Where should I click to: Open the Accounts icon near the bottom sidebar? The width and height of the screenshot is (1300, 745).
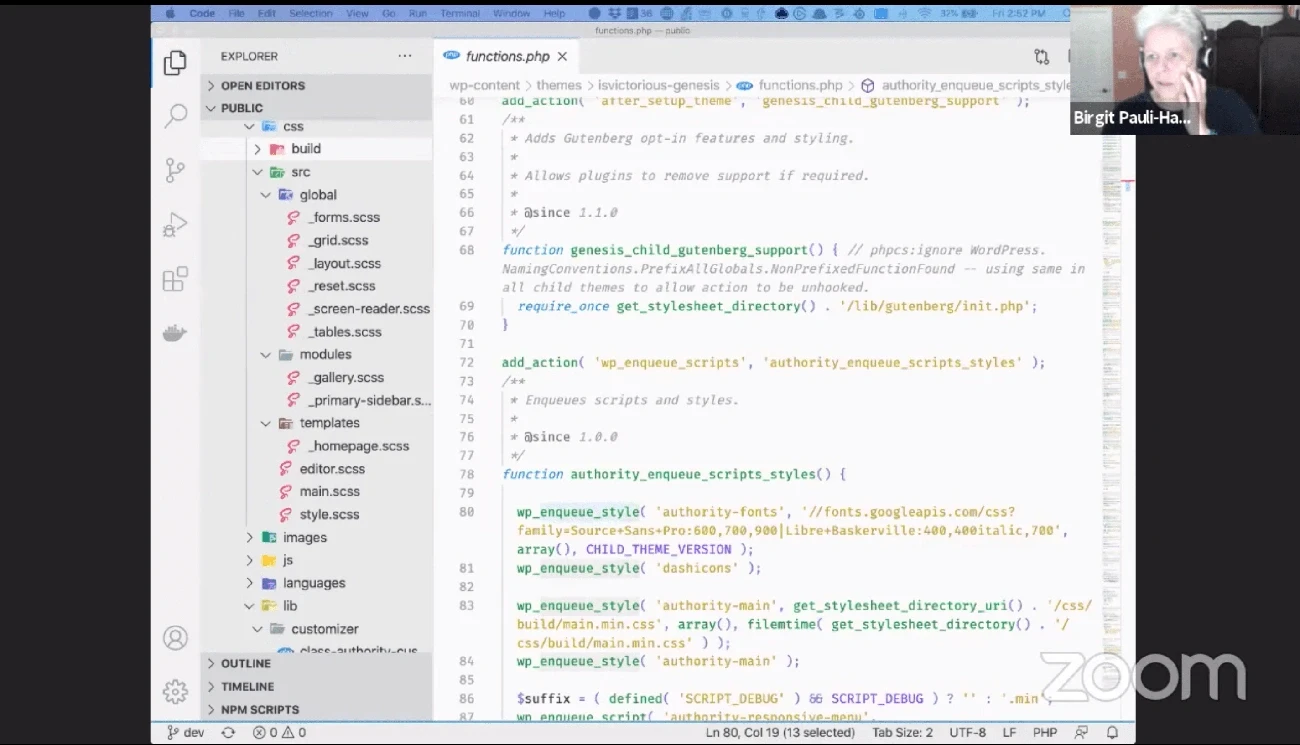click(175, 637)
